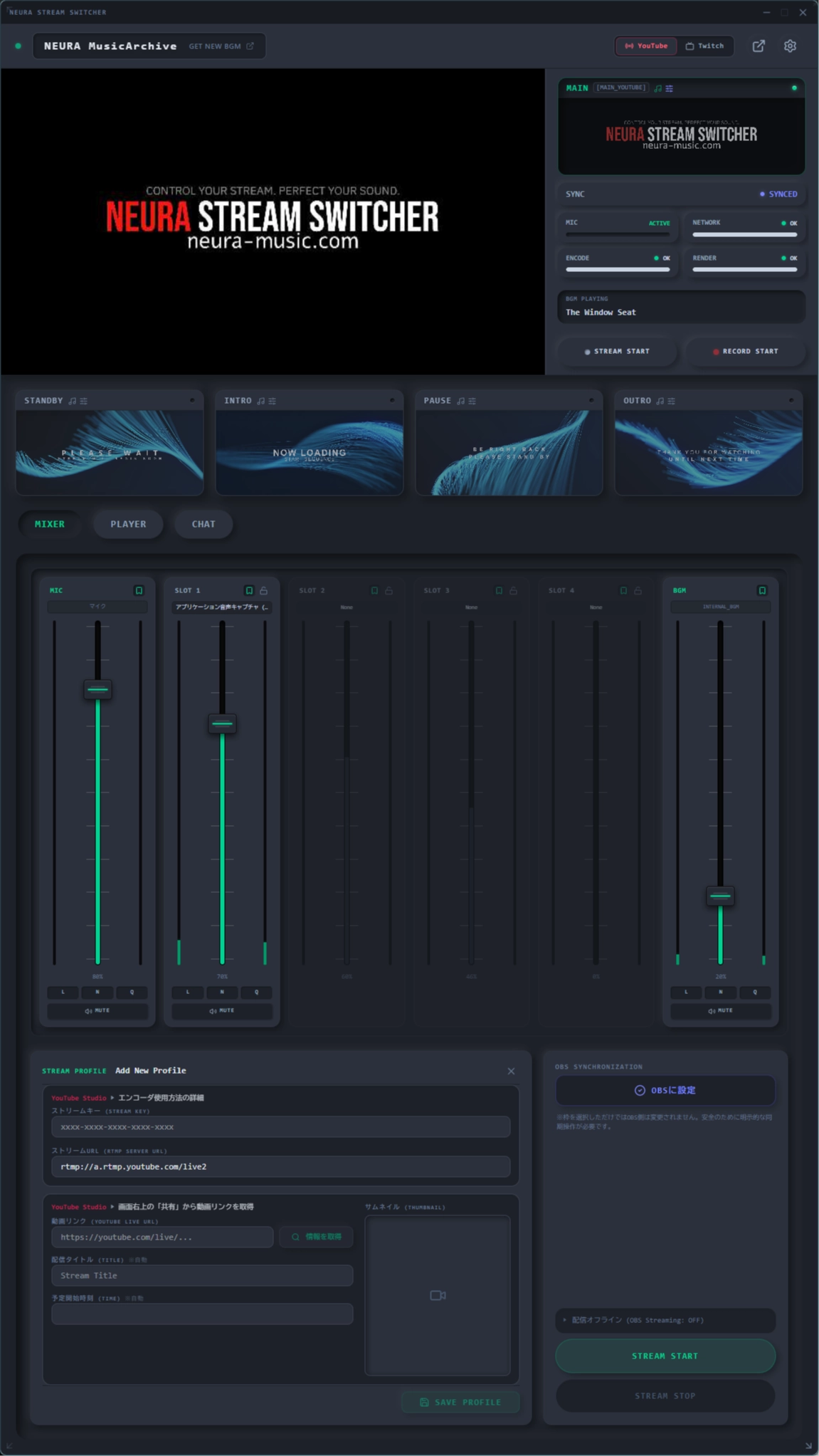
Task: Click the STANDBY scene music note icon
Action: (x=72, y=401)
